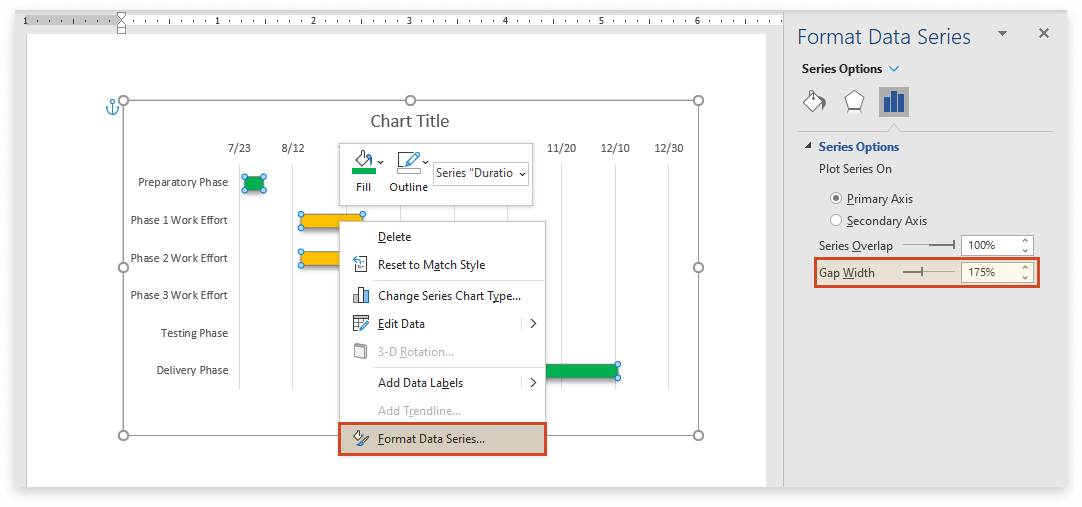1082x507 pixels.
Task: Select the Secondary Axis radio button
Action: click(836, 221)
